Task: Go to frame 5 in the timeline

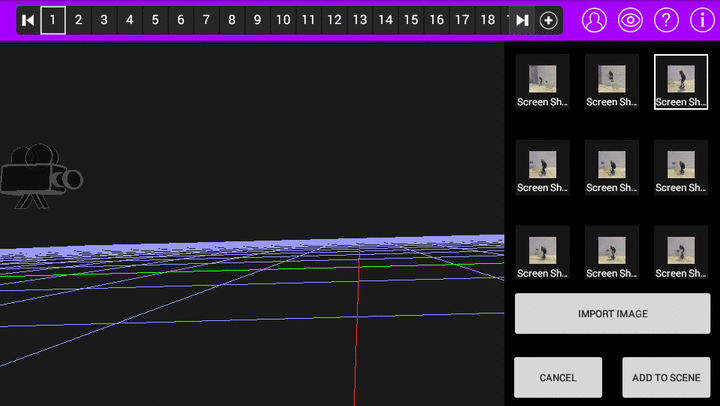Action: 155,20
